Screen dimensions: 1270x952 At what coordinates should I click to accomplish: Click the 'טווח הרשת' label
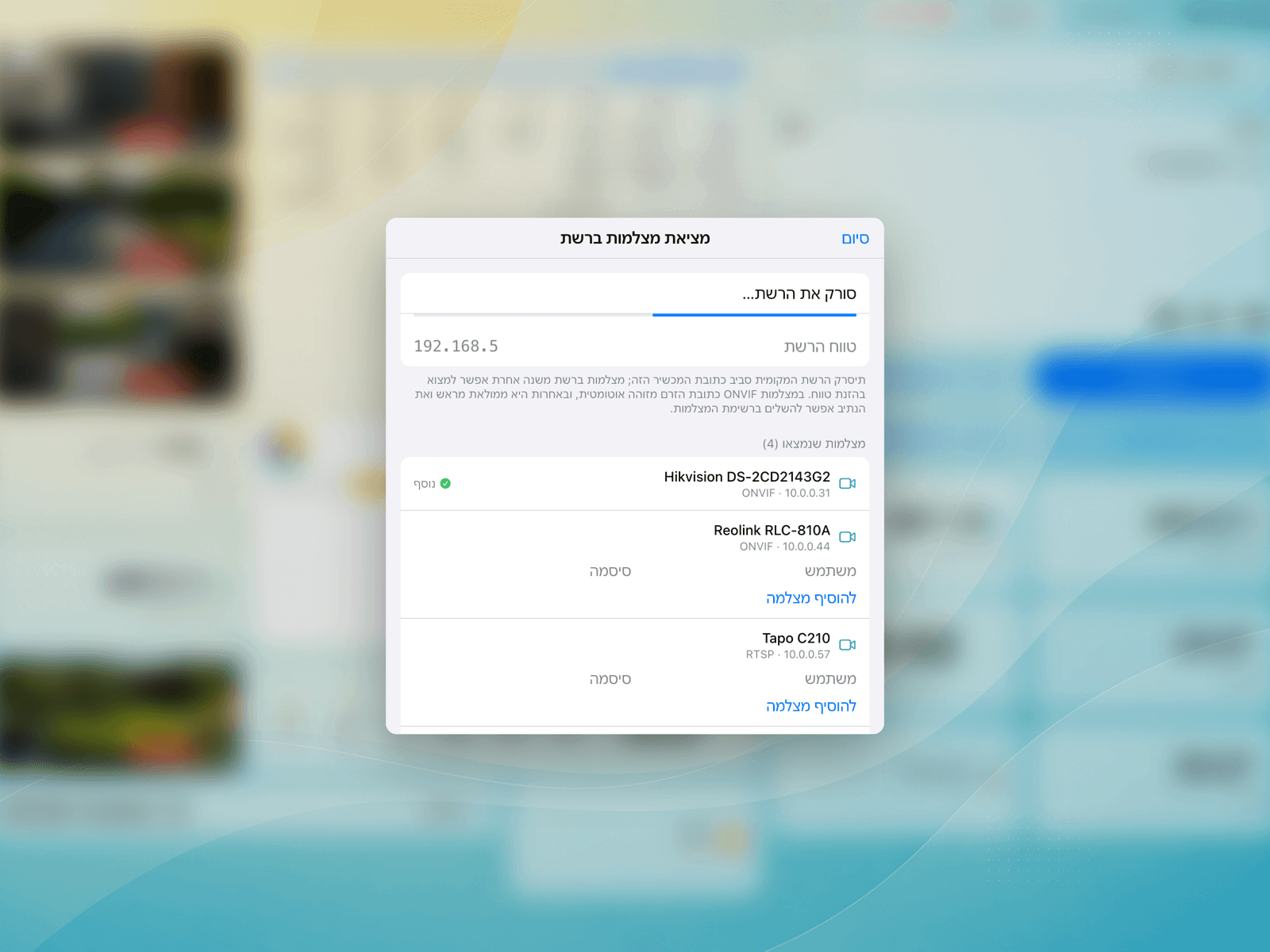(x=820, y=347)
